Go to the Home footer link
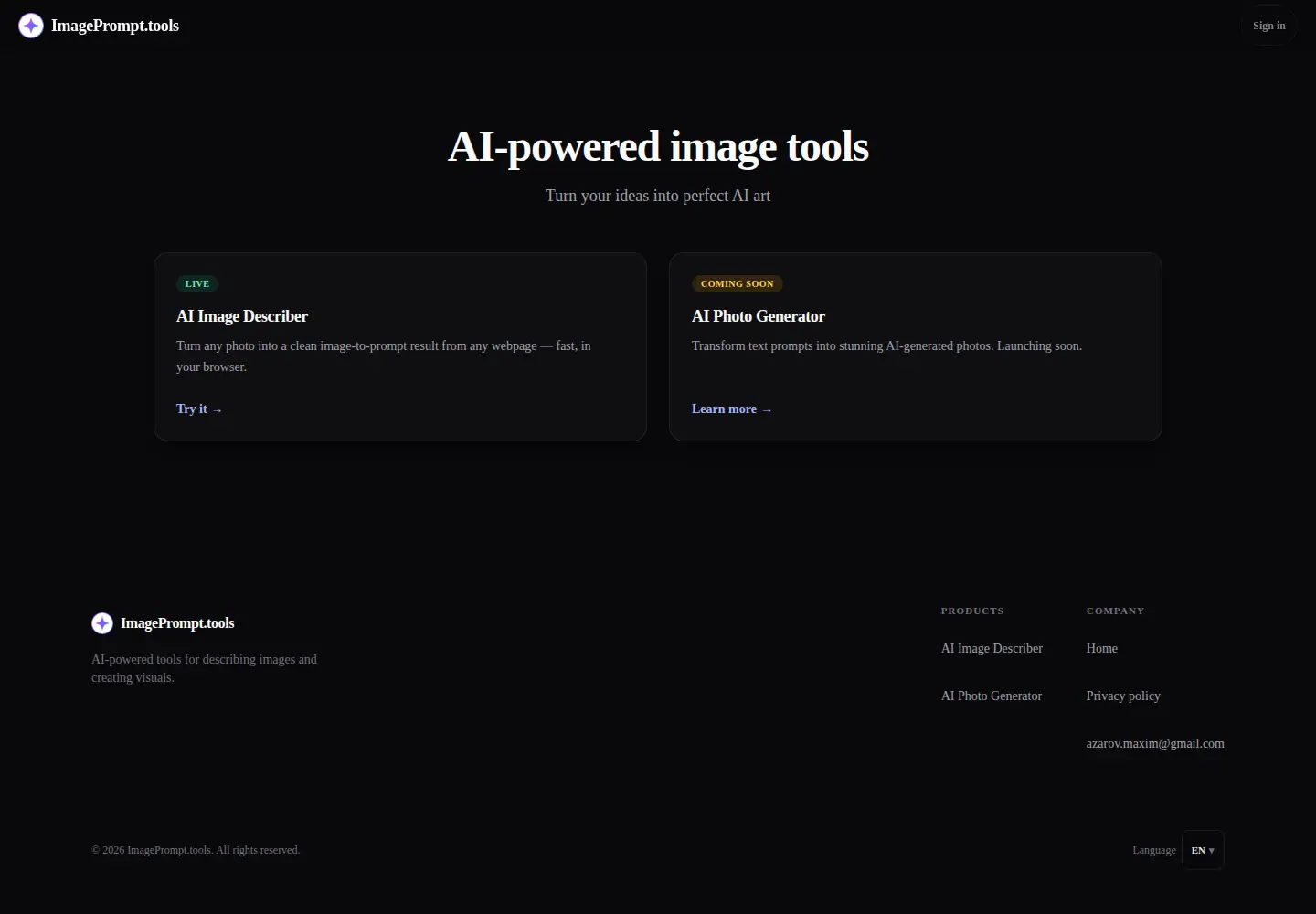The height and width of the screenshot is (914, 1316). tap(1101, 648)
